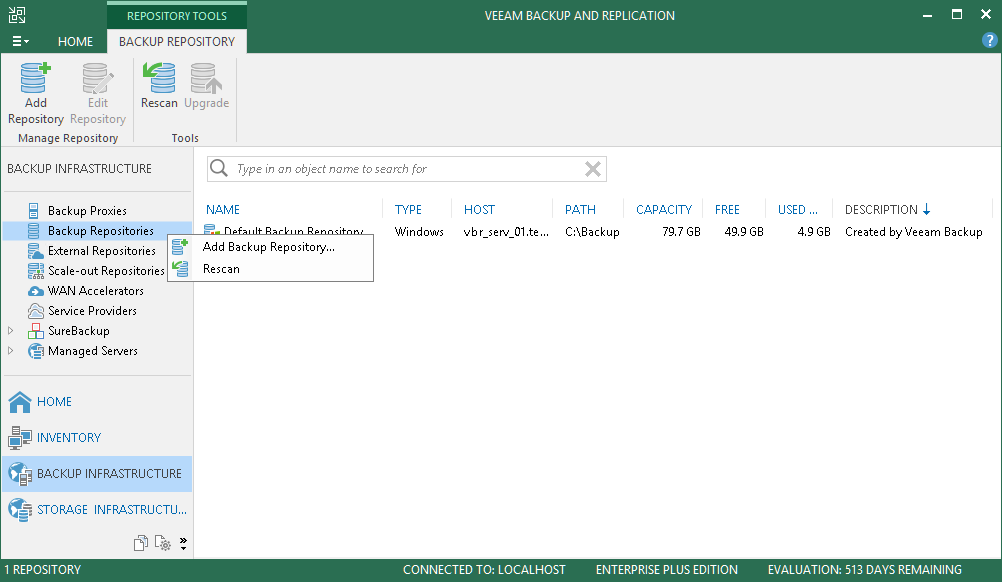
Task: Click the Repository Tools contextual tab header
Action: point(177,16)
